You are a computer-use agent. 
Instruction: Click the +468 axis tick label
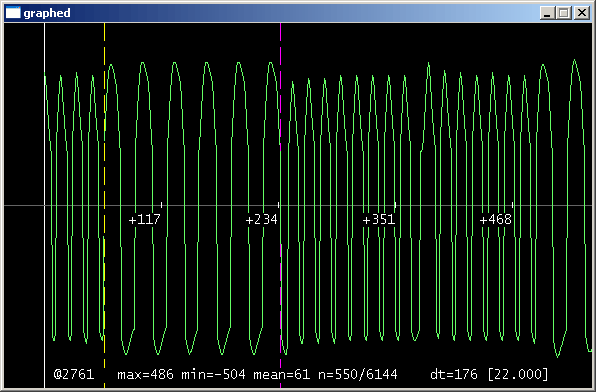(496, 219)
